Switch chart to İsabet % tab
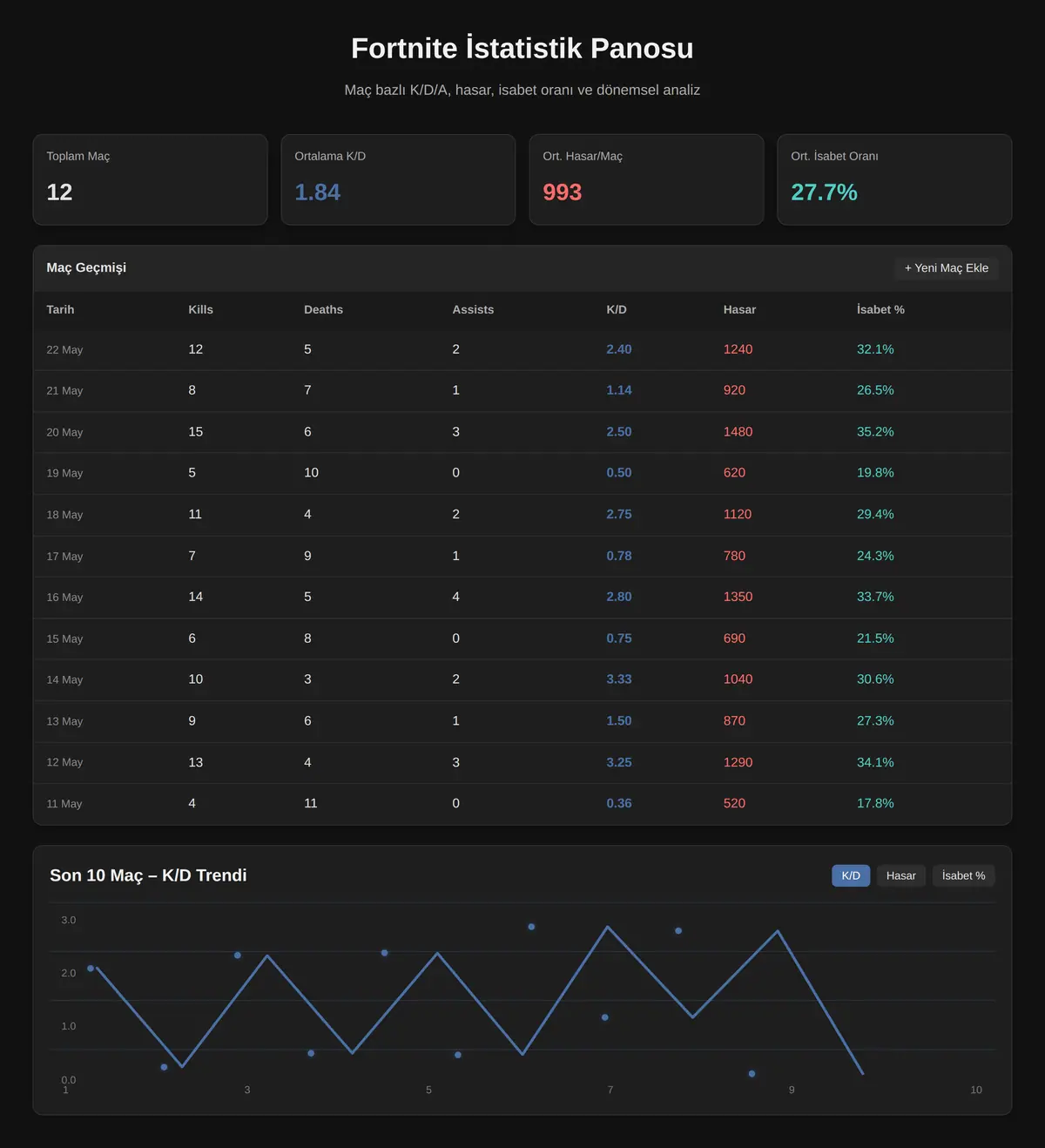The height and width of the screenshot is (1148, 1045). (x=963, y=875)
